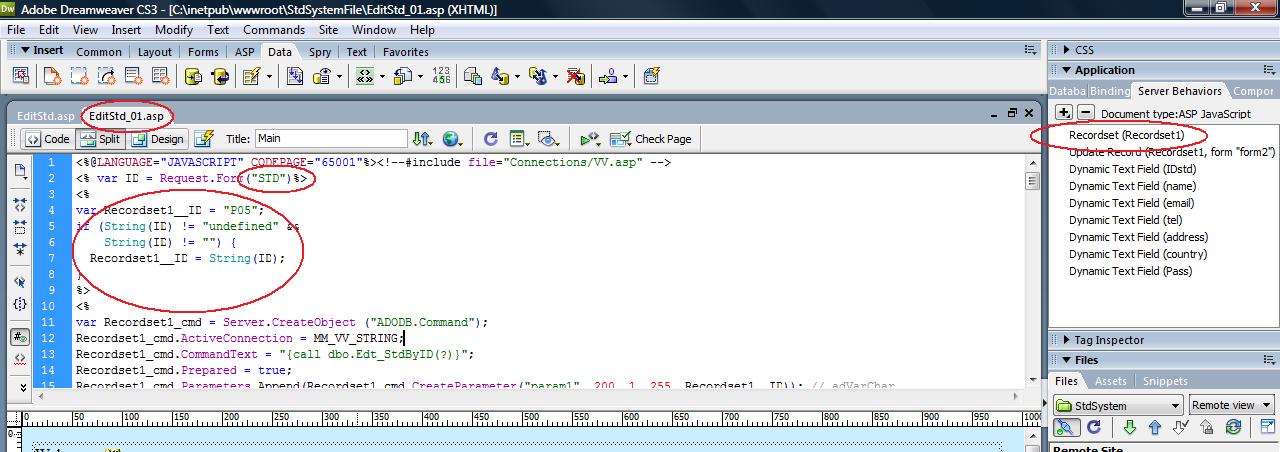Switch to the EditStd.asp document tab
Image resolution: width=1280 pixels, height=452 pixels.
[x=46, y=116]
